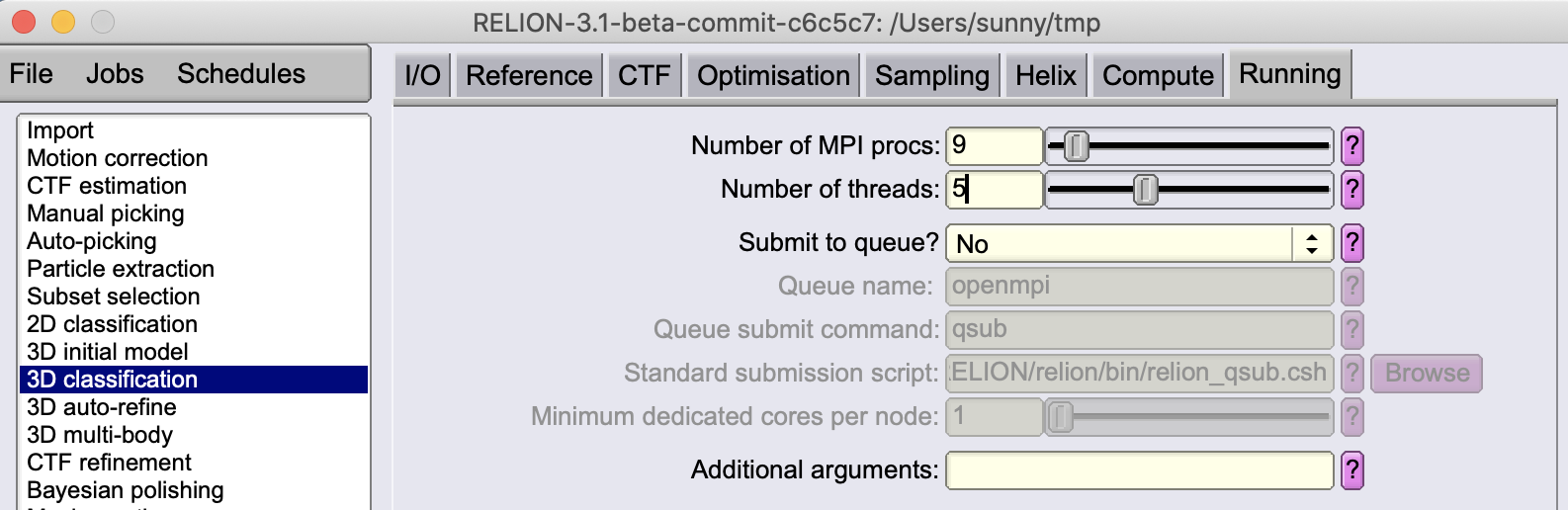1568x510 pixels.
Task: Select Import job type
Action: pos(194,130)
